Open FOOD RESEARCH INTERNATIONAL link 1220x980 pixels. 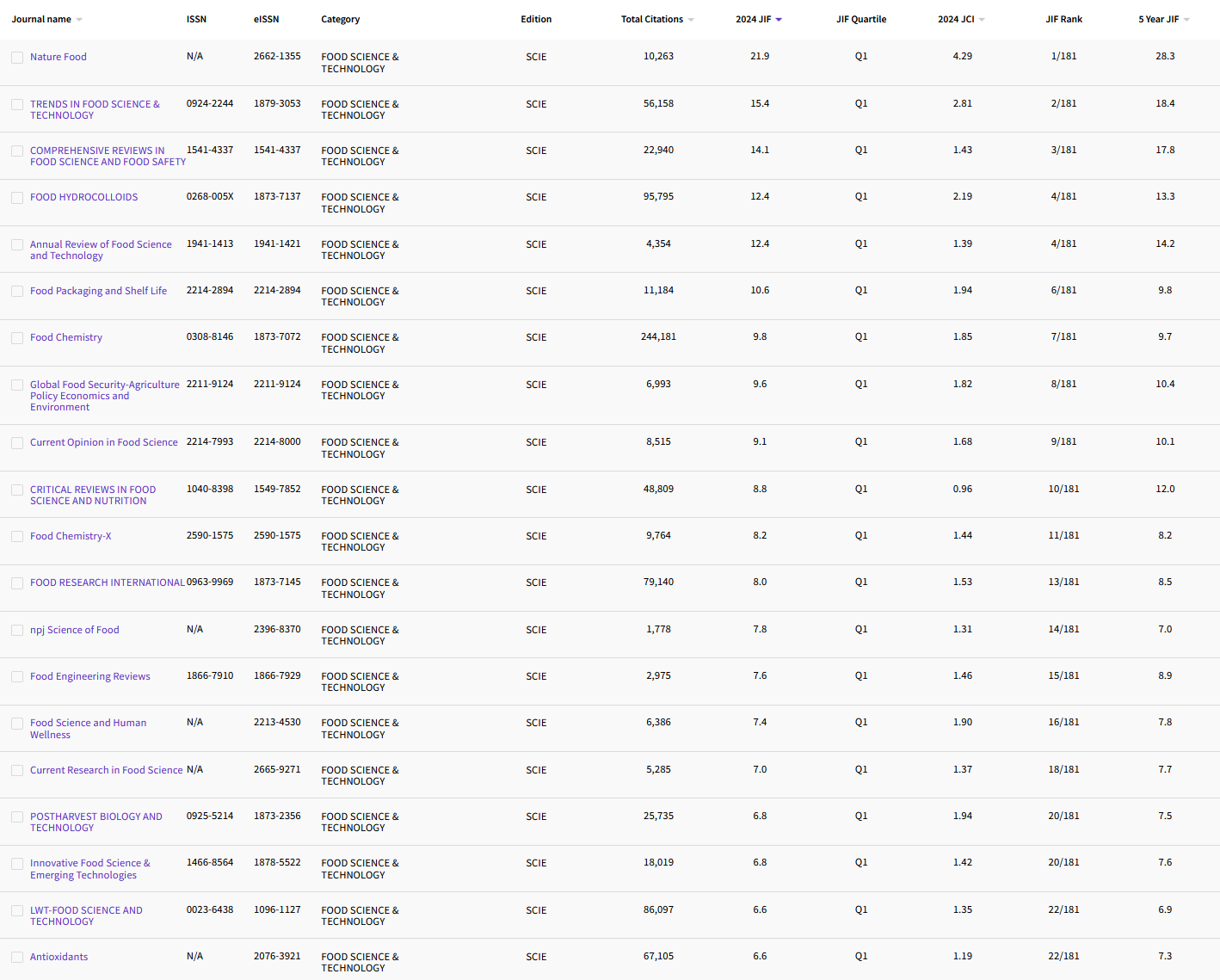coord(107,582)
